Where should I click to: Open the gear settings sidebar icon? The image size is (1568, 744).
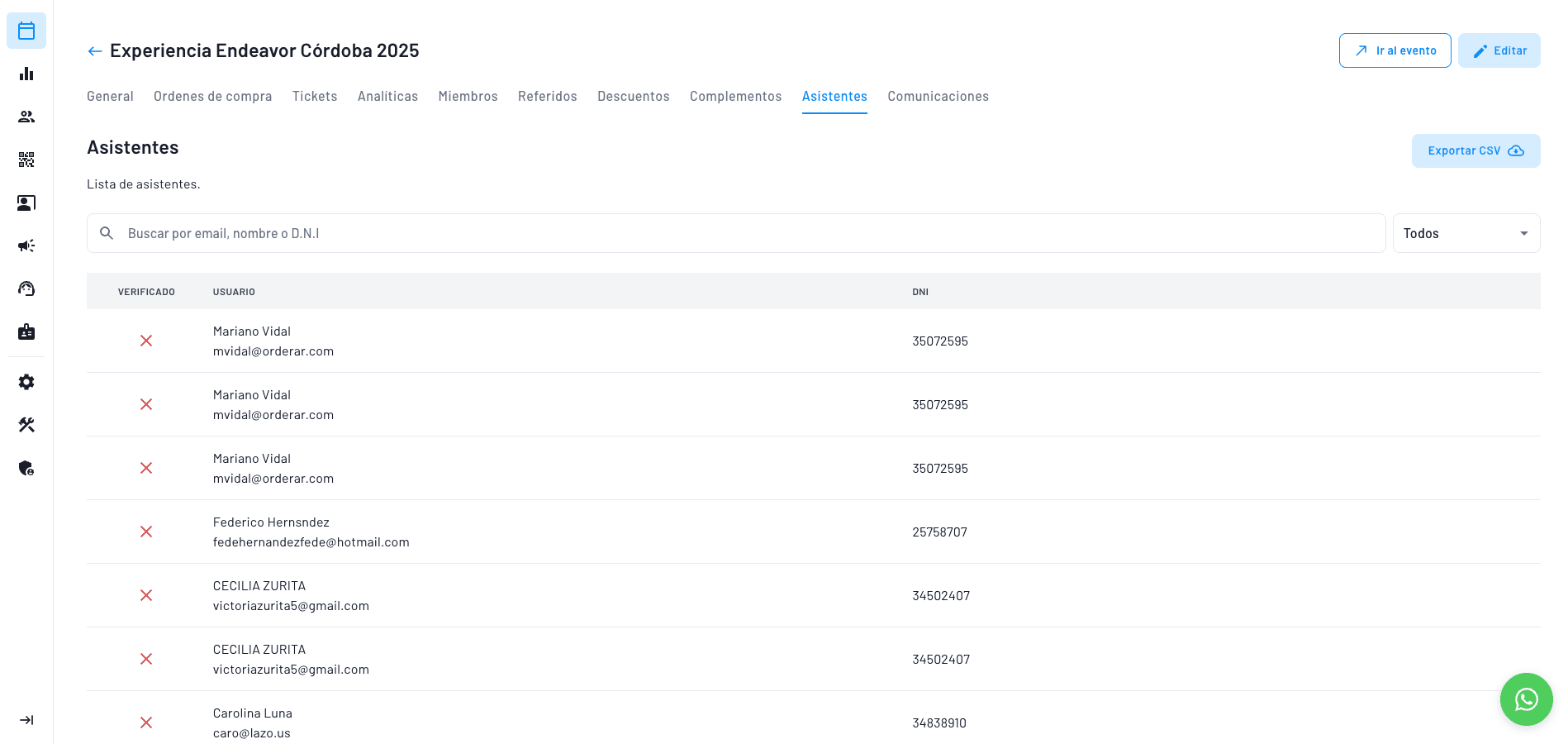(x=26, y=382)
